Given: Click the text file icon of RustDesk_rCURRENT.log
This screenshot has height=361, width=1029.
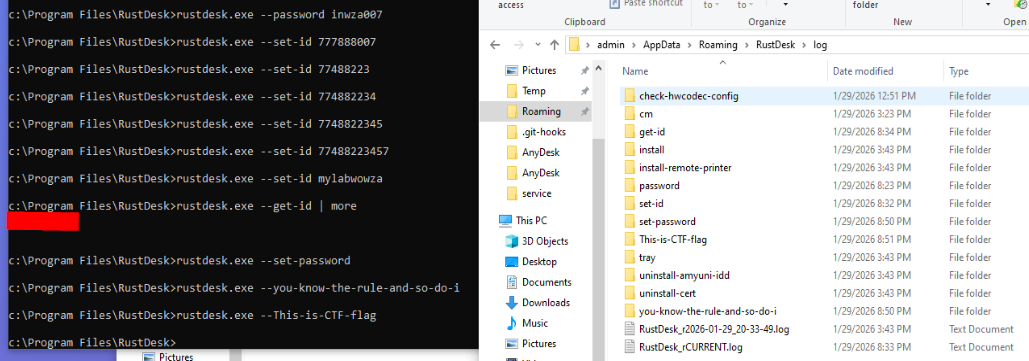Looking at the screenshot, I should tap(630, 347).
